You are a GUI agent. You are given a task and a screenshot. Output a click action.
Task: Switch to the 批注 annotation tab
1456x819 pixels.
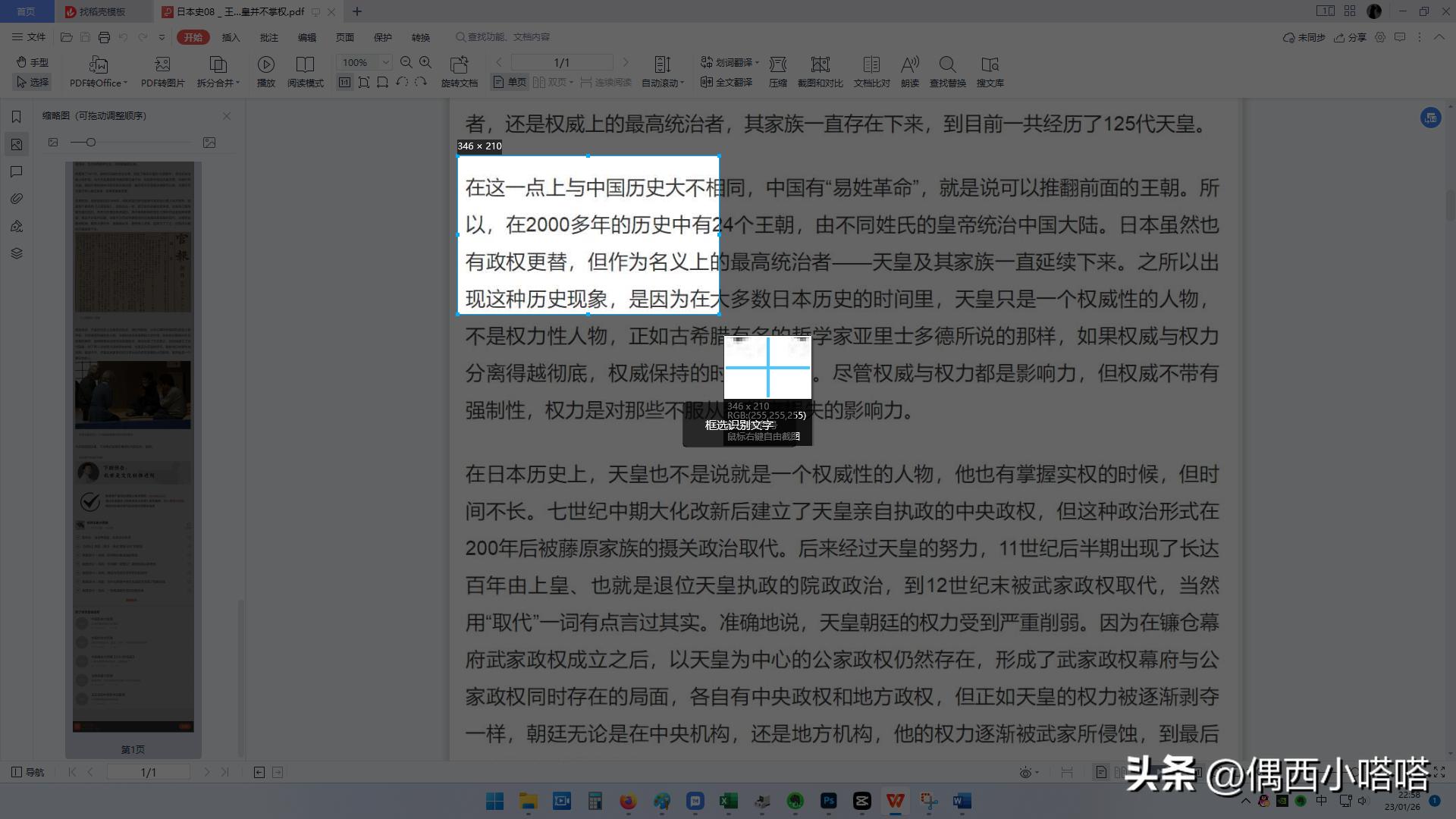point(269,36)
